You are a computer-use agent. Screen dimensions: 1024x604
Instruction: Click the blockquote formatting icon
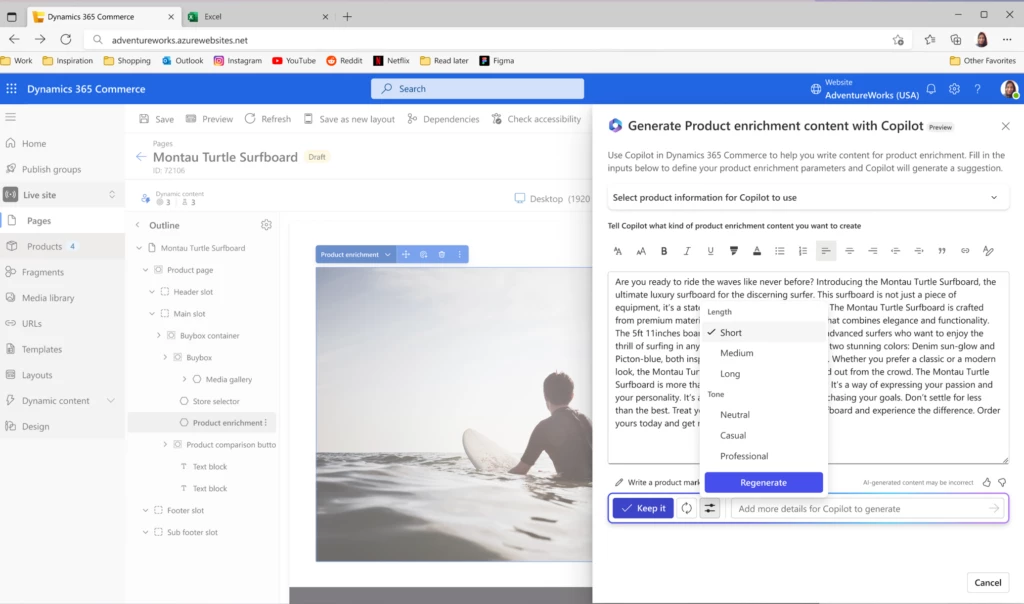click(x=942, y=251)
